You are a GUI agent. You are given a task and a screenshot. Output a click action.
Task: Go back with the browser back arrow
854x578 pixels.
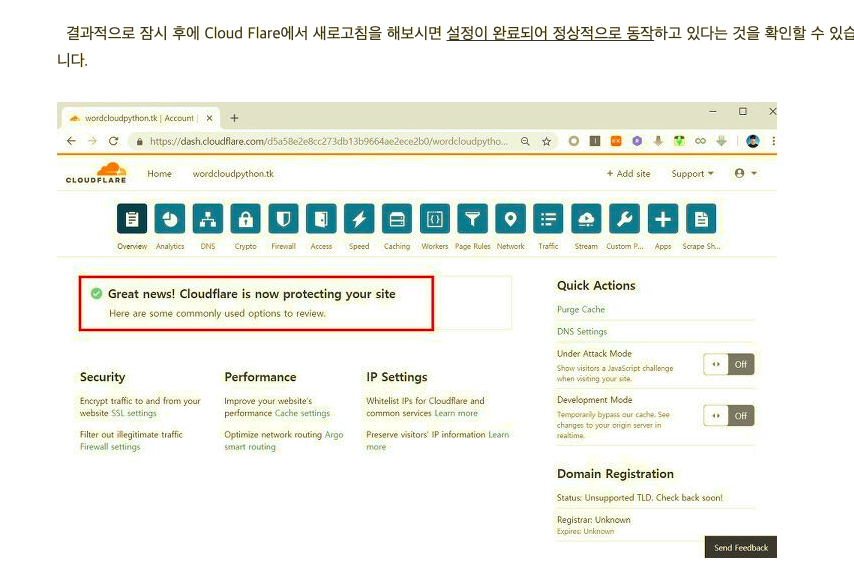tap(71, 141)
